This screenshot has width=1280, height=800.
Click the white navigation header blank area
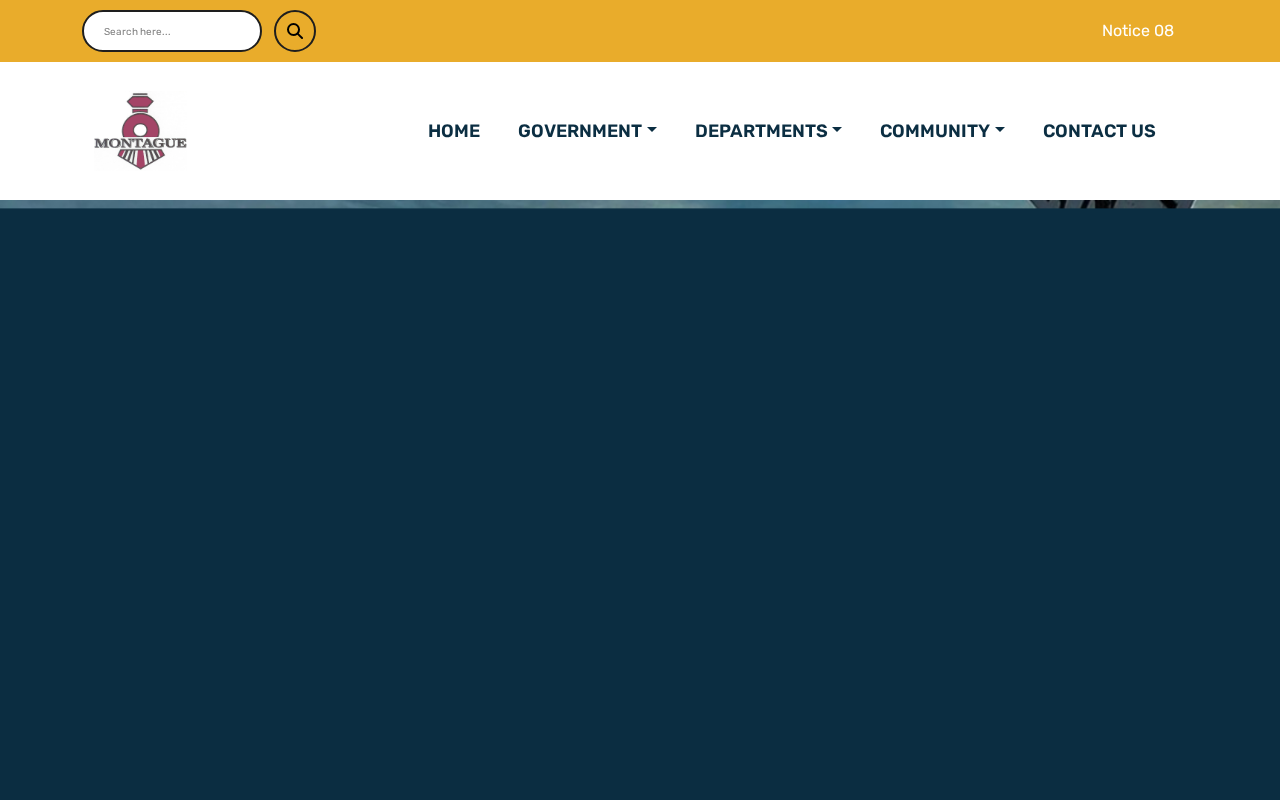pos(300,131)
